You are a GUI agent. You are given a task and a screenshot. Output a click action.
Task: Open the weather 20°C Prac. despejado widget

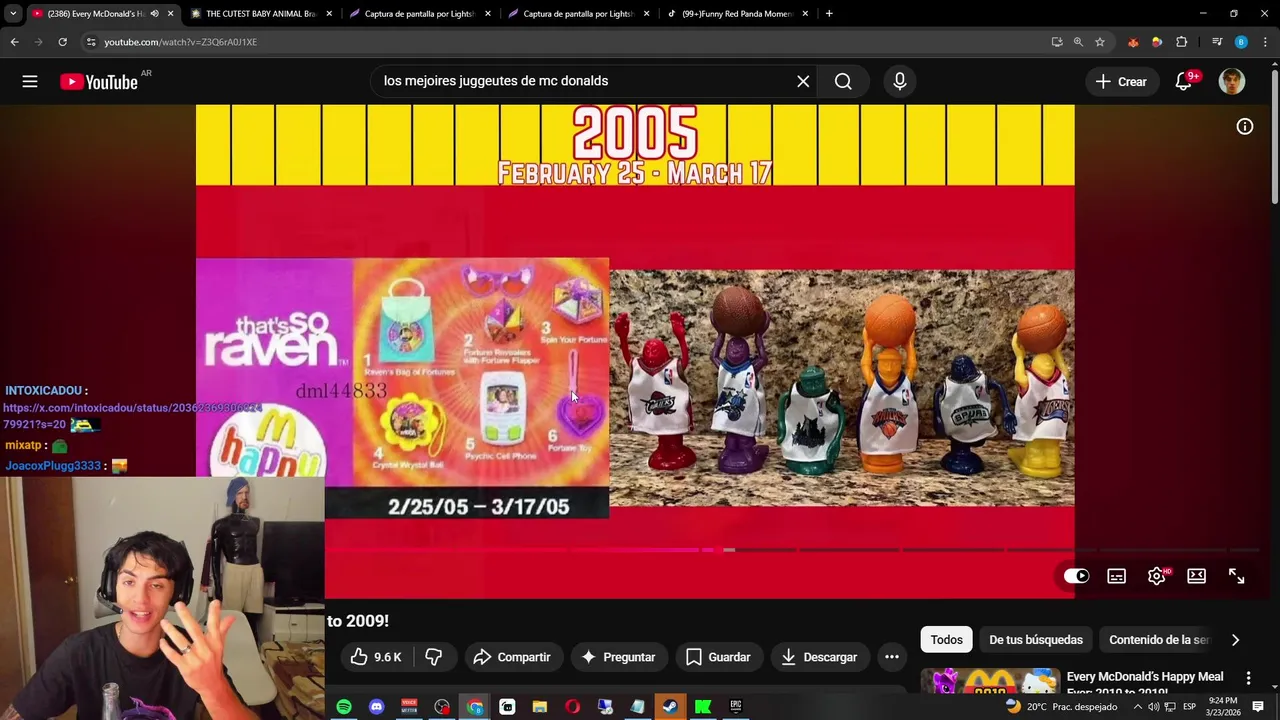tap(1062, 707)
